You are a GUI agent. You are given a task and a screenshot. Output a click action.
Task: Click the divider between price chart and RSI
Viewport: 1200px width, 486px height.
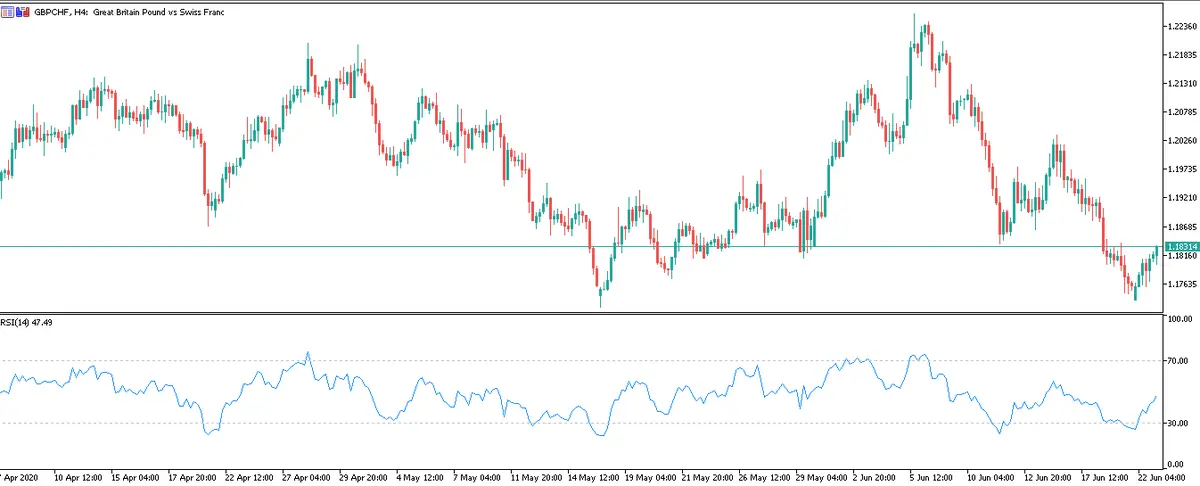pos(580,314)
